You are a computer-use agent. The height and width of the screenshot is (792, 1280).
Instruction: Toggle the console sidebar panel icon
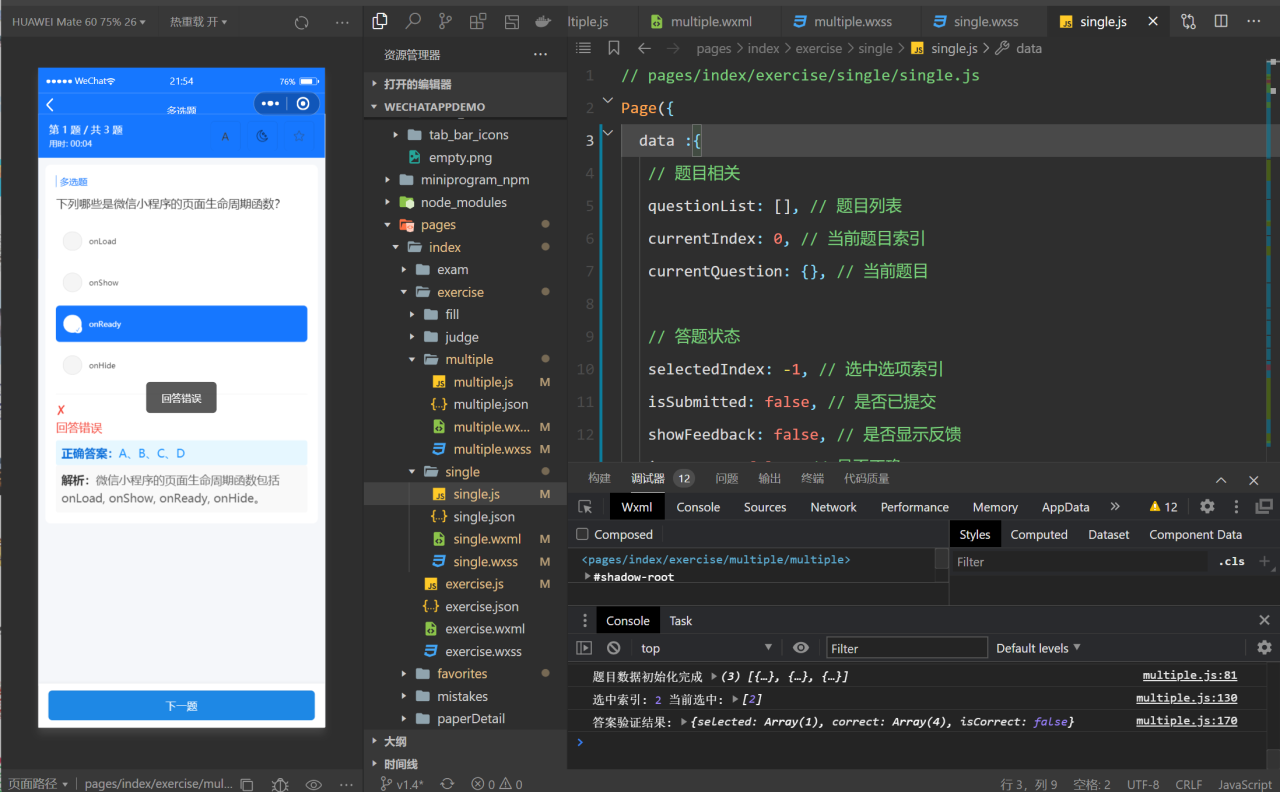click(584, 648)
